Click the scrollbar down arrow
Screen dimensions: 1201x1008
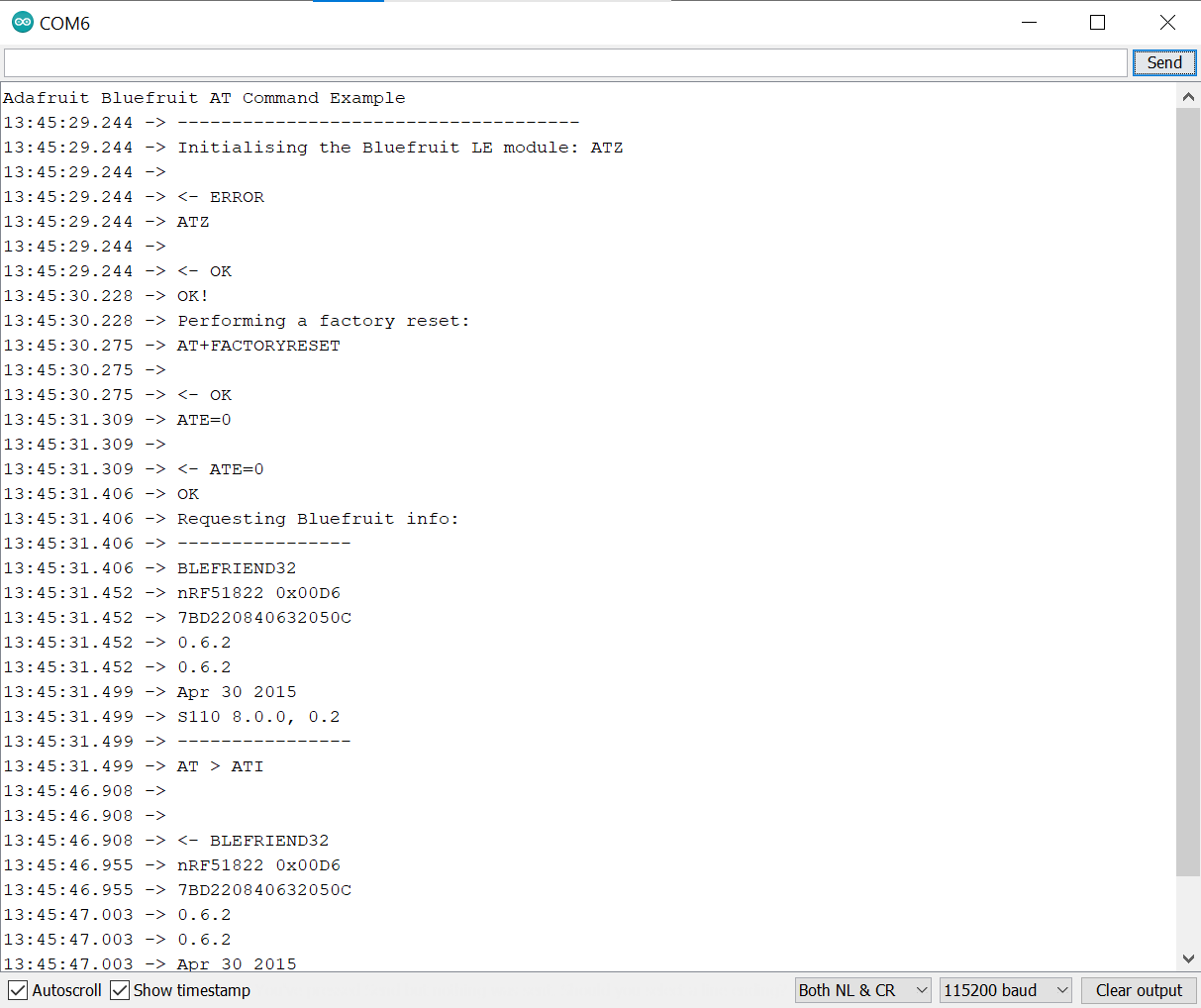(1188, 958)
